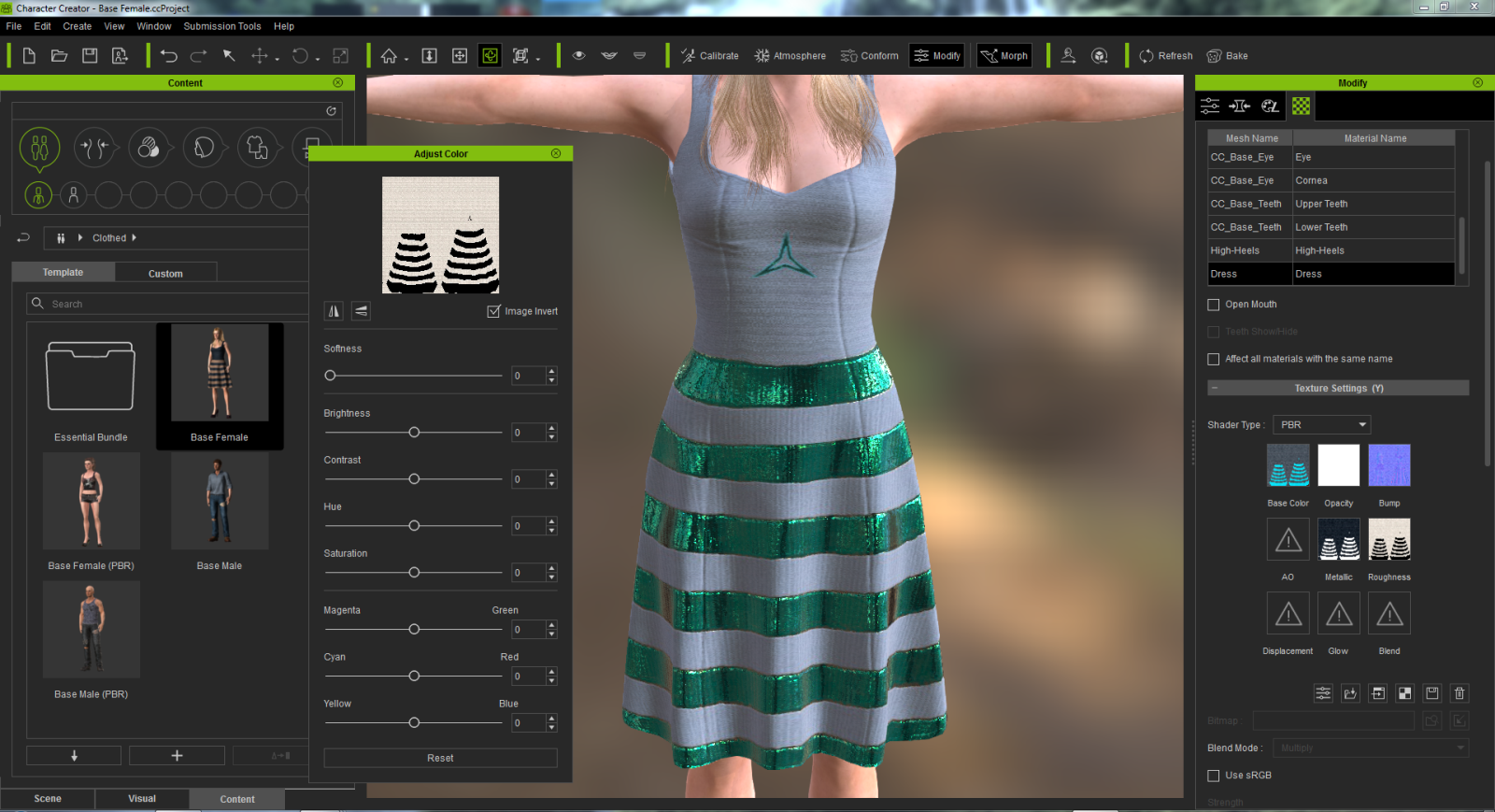Select the Cloth category icon

pyautogui.click(x=258, y=148)
